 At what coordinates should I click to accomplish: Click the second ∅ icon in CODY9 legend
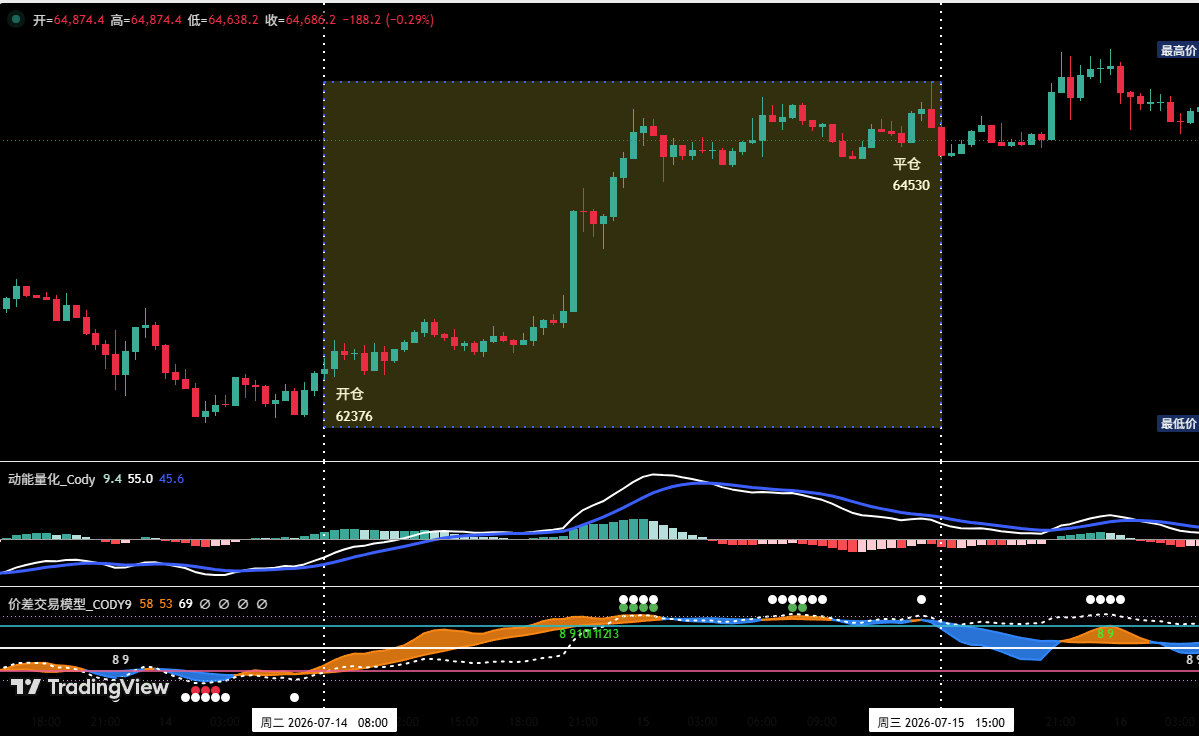pos(224,604)
